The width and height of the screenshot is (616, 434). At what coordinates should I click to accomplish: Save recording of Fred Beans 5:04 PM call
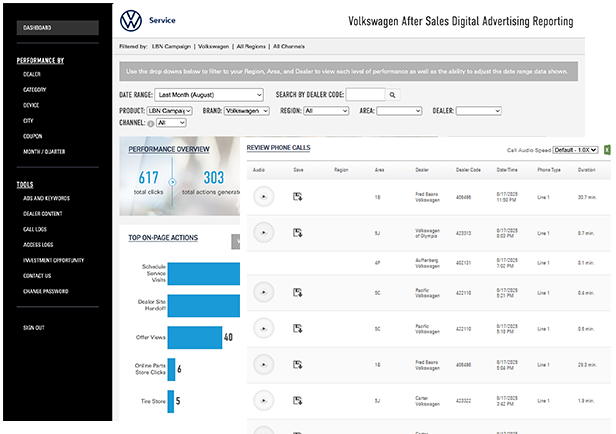297,364
